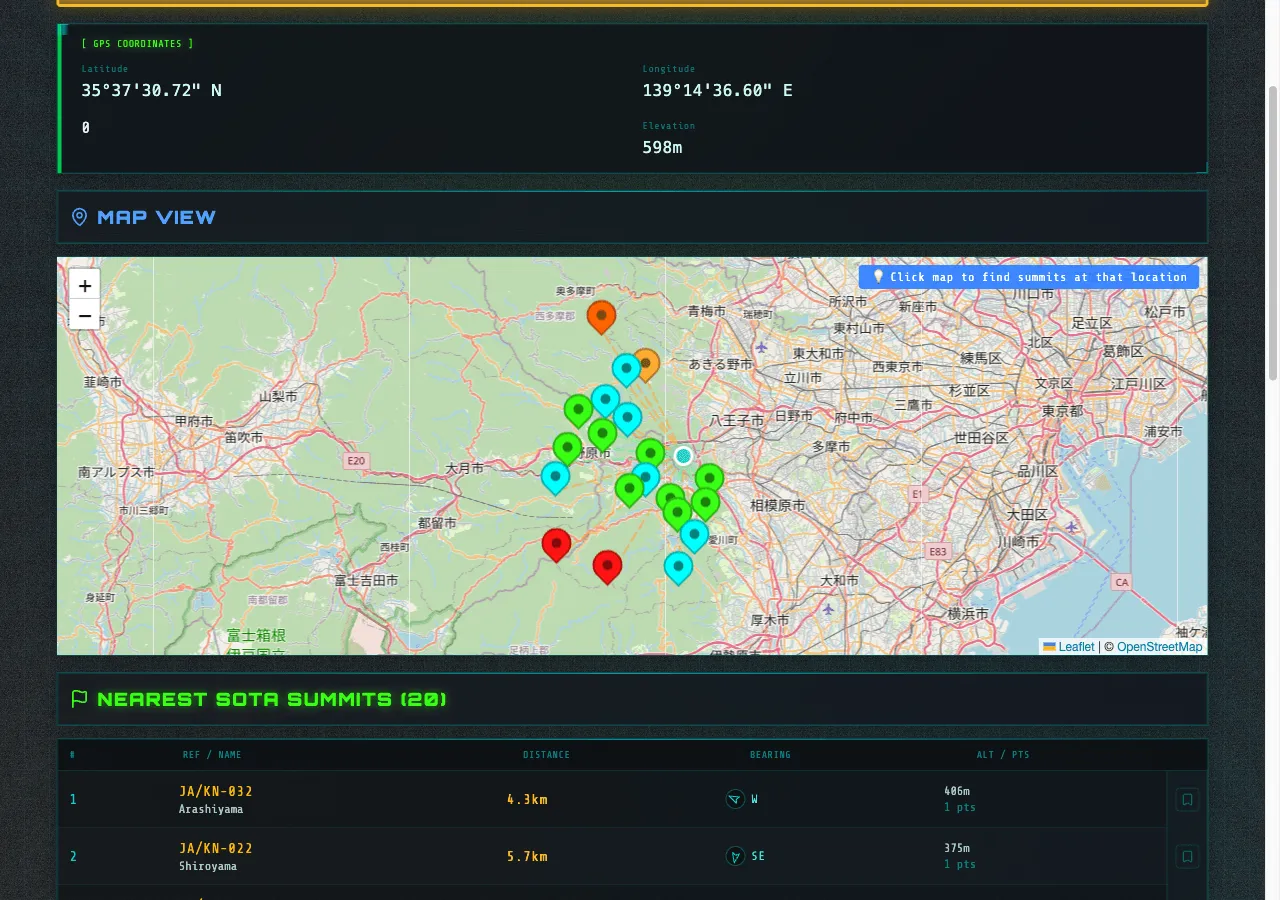This screenshot has height=900, width=1280.
Task: Click the southernmost cyan summit marker
Action: pyautogui.click(x=678, y=567)
